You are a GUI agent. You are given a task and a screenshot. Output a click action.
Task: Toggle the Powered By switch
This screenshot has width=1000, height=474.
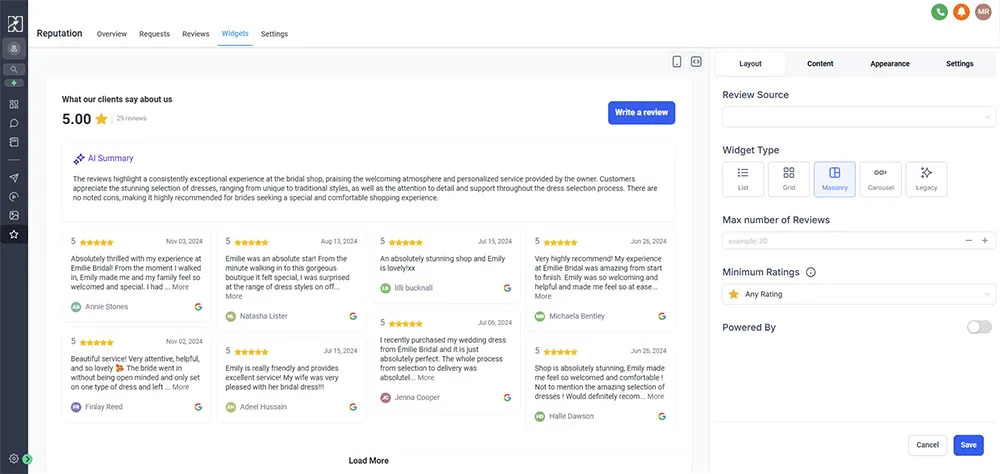979,327
